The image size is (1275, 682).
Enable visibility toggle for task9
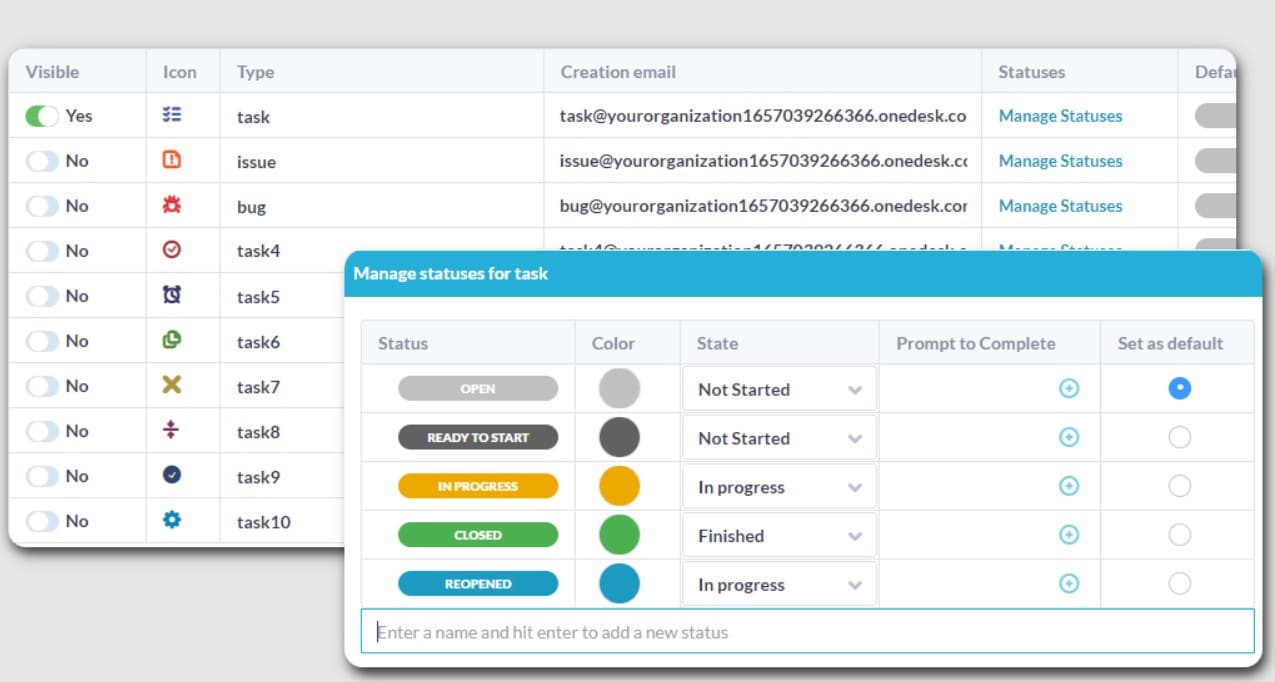[x=42, y=476]
